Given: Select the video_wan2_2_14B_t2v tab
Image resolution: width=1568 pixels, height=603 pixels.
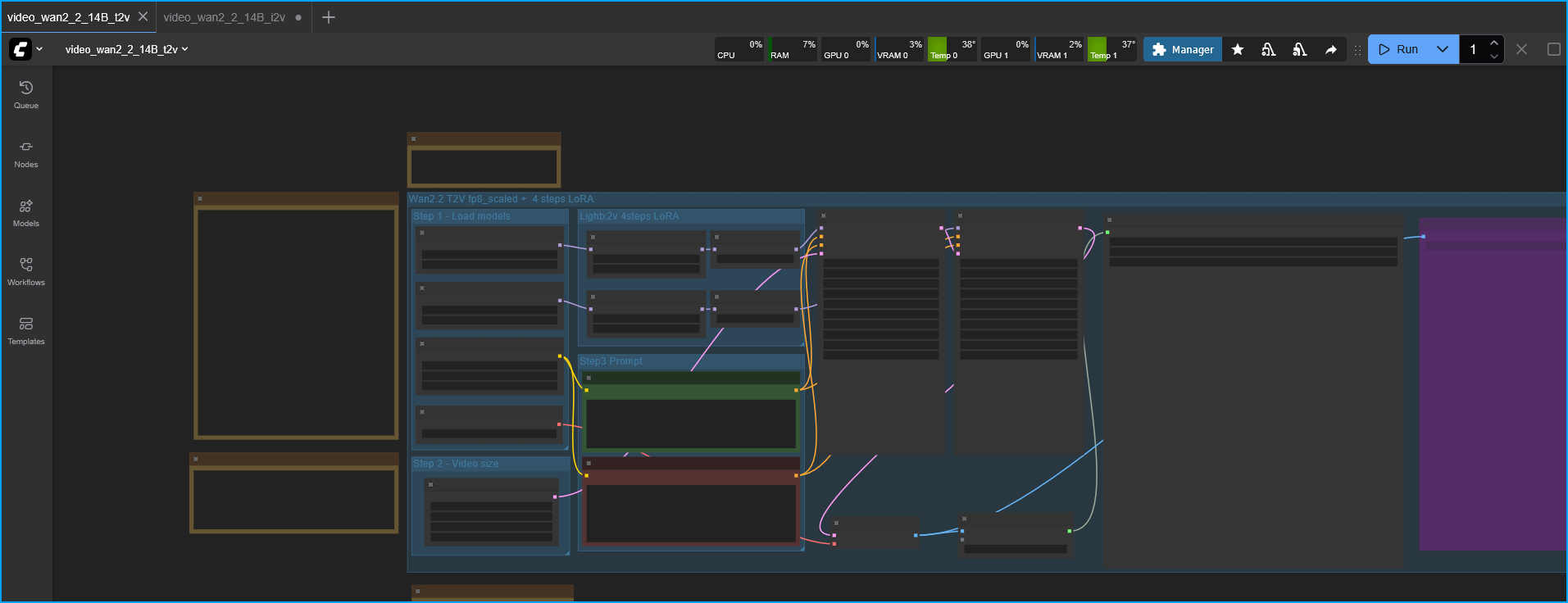Looking at the screenshot, I should 69,17.
